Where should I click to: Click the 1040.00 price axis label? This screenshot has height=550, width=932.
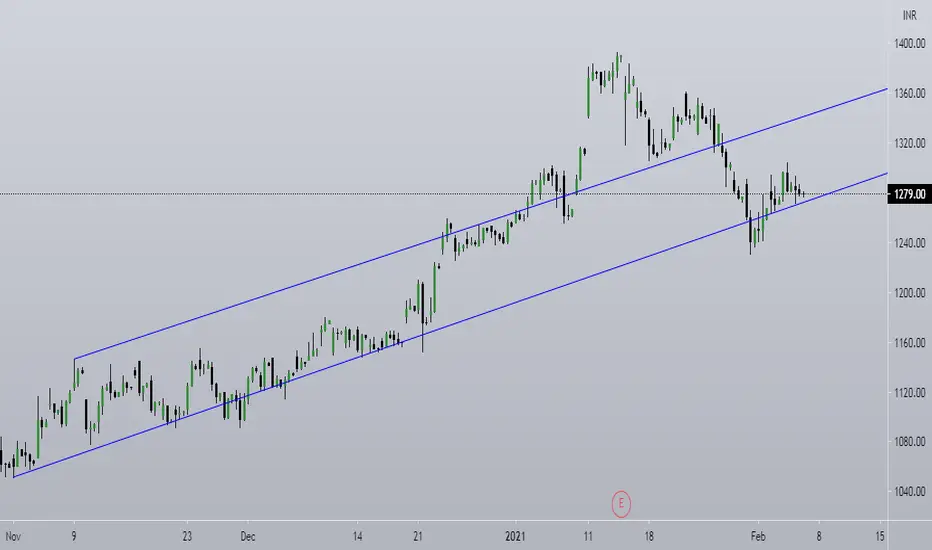(909, 492)
